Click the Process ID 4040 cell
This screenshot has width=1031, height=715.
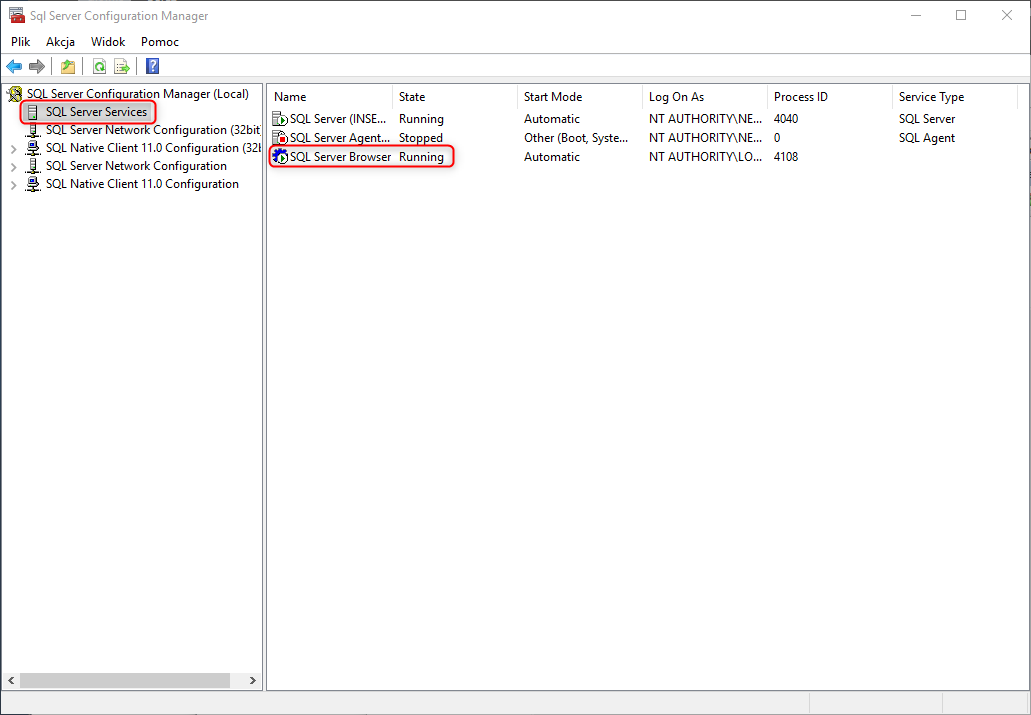786,119
